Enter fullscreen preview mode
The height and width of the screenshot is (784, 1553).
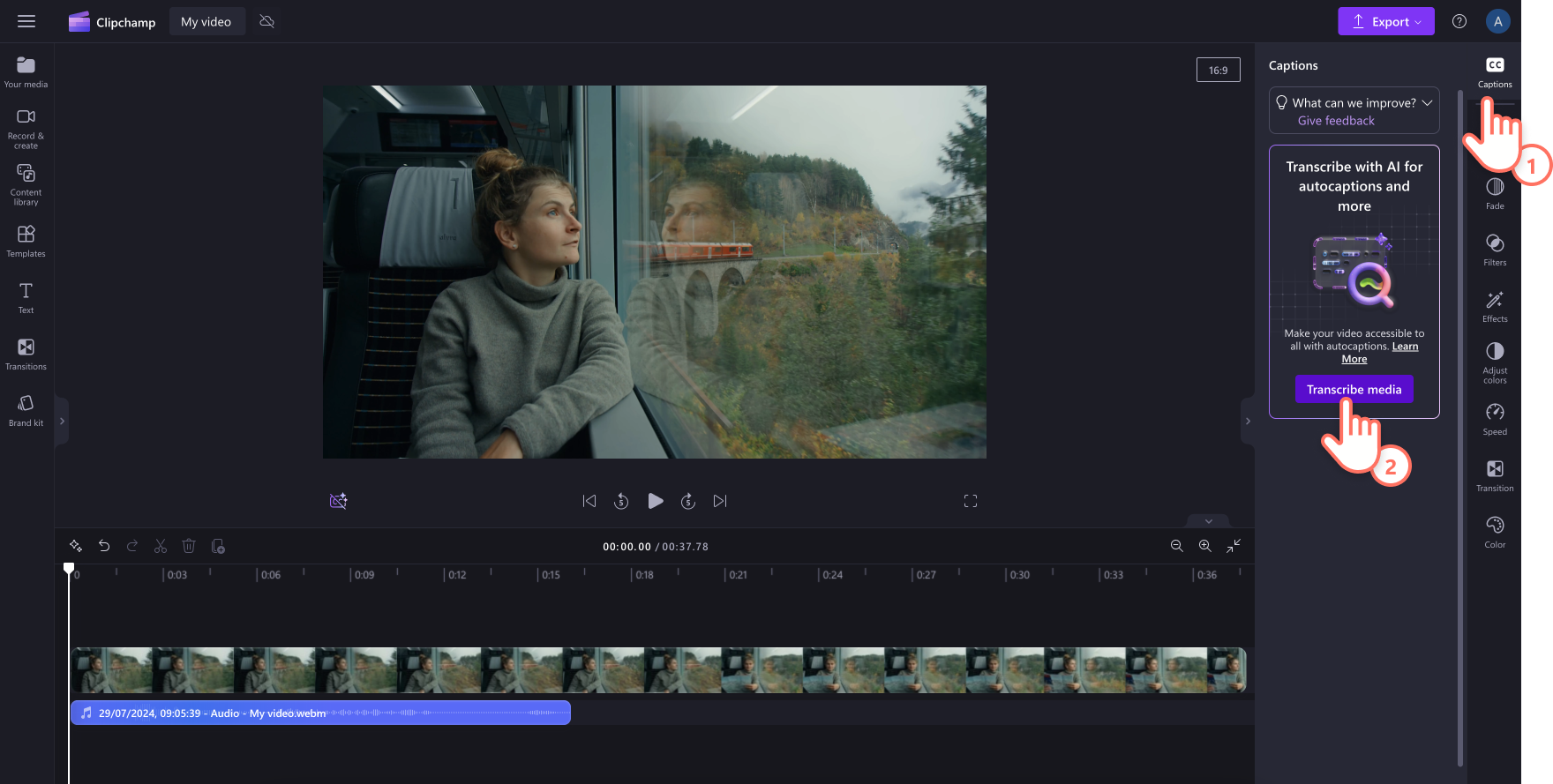point(971,501)
